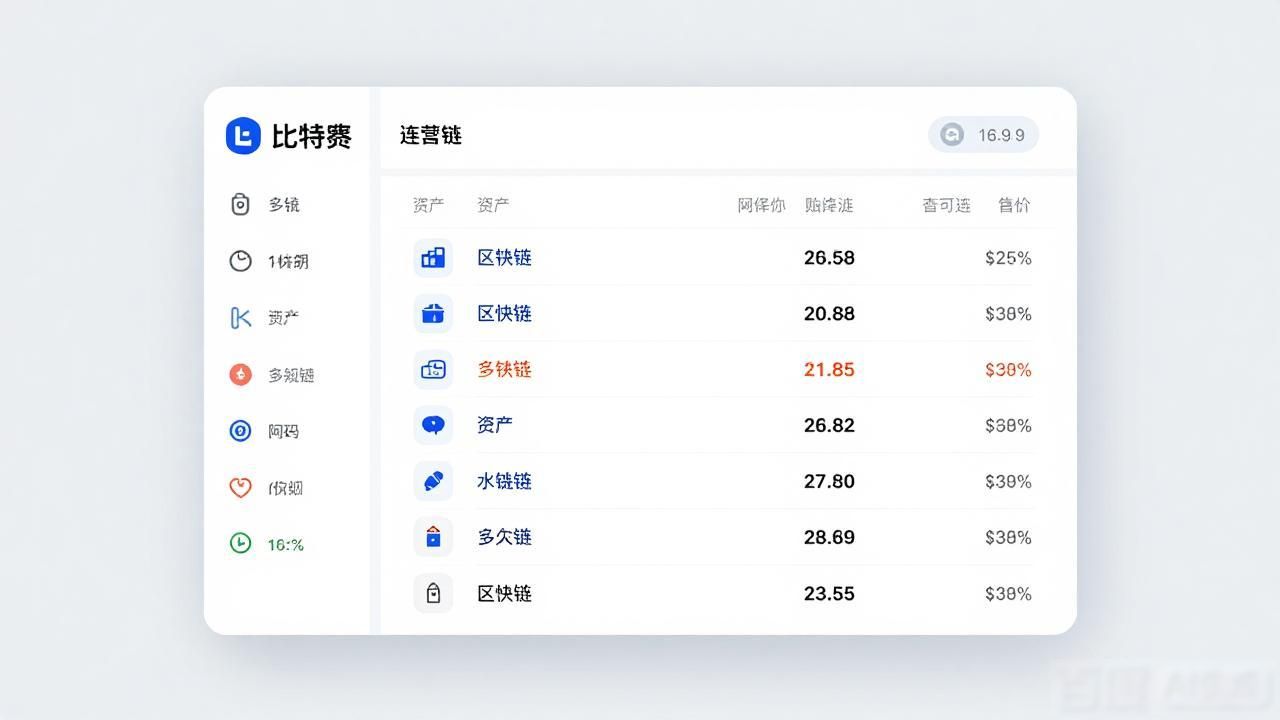This screenshot has width=1280, height=720.
Task: Click the value 26.82
Action: tap(829, 426)
